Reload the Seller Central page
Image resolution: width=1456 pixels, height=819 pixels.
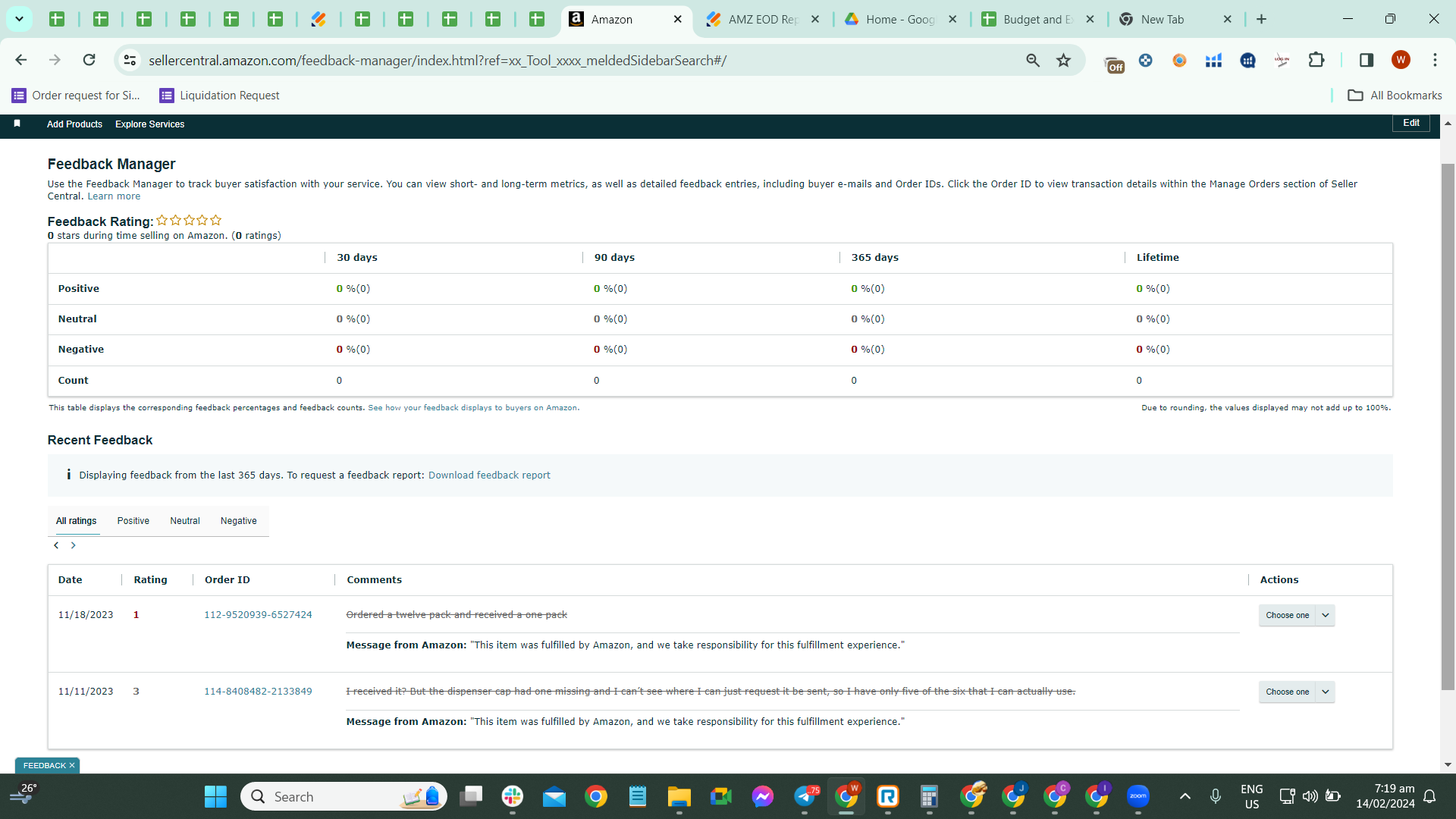point(89,60)
